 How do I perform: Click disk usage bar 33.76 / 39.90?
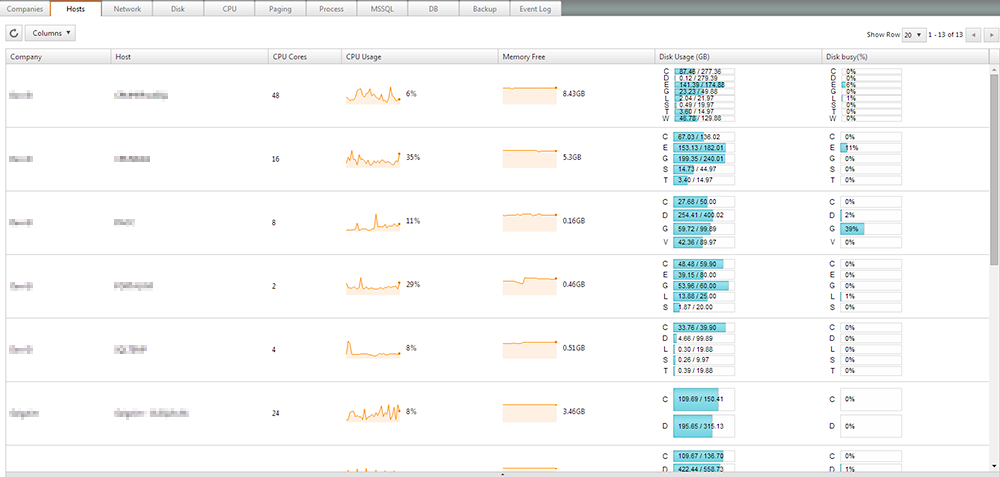[x=704, y=328]
